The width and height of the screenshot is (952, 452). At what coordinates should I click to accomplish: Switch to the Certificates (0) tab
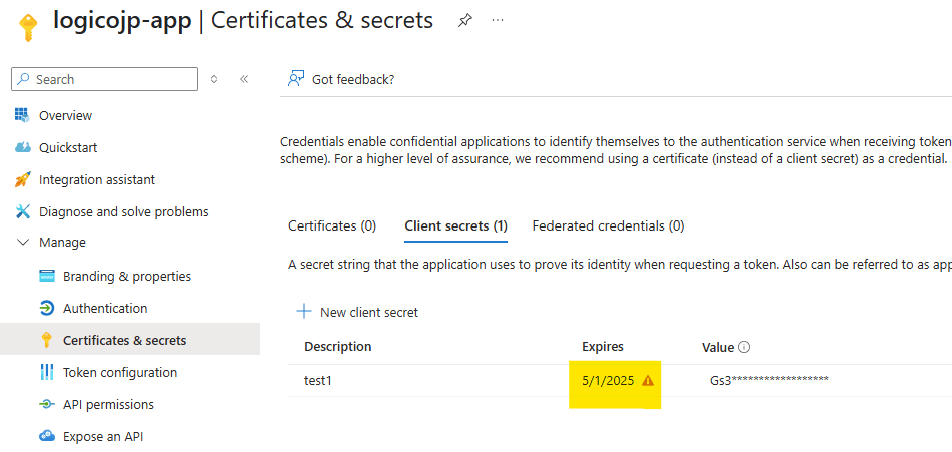click(332, 226)
